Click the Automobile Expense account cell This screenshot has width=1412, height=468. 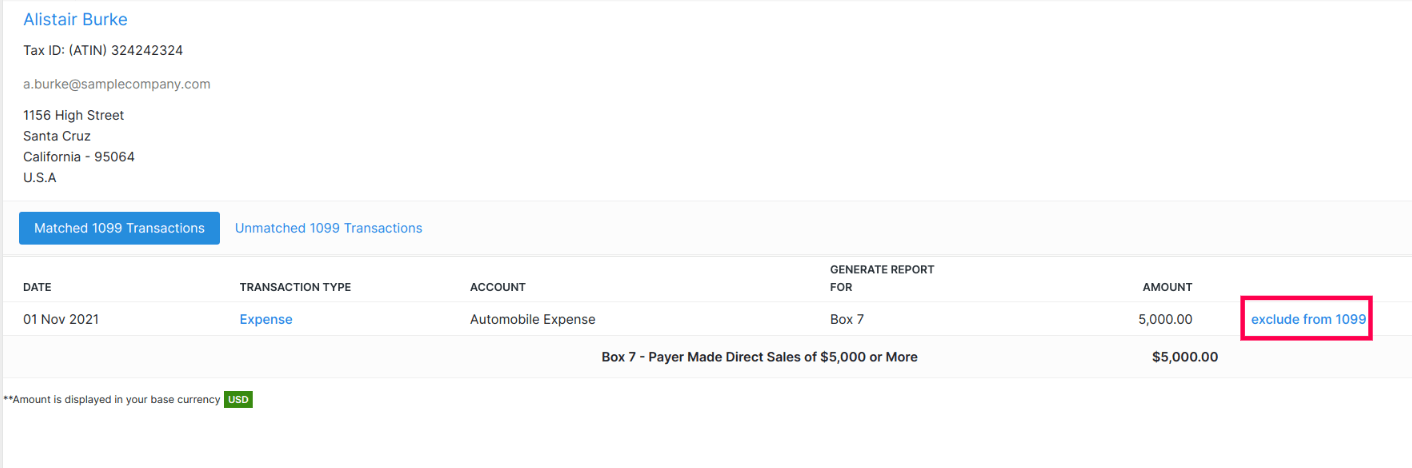coord(532,320)
